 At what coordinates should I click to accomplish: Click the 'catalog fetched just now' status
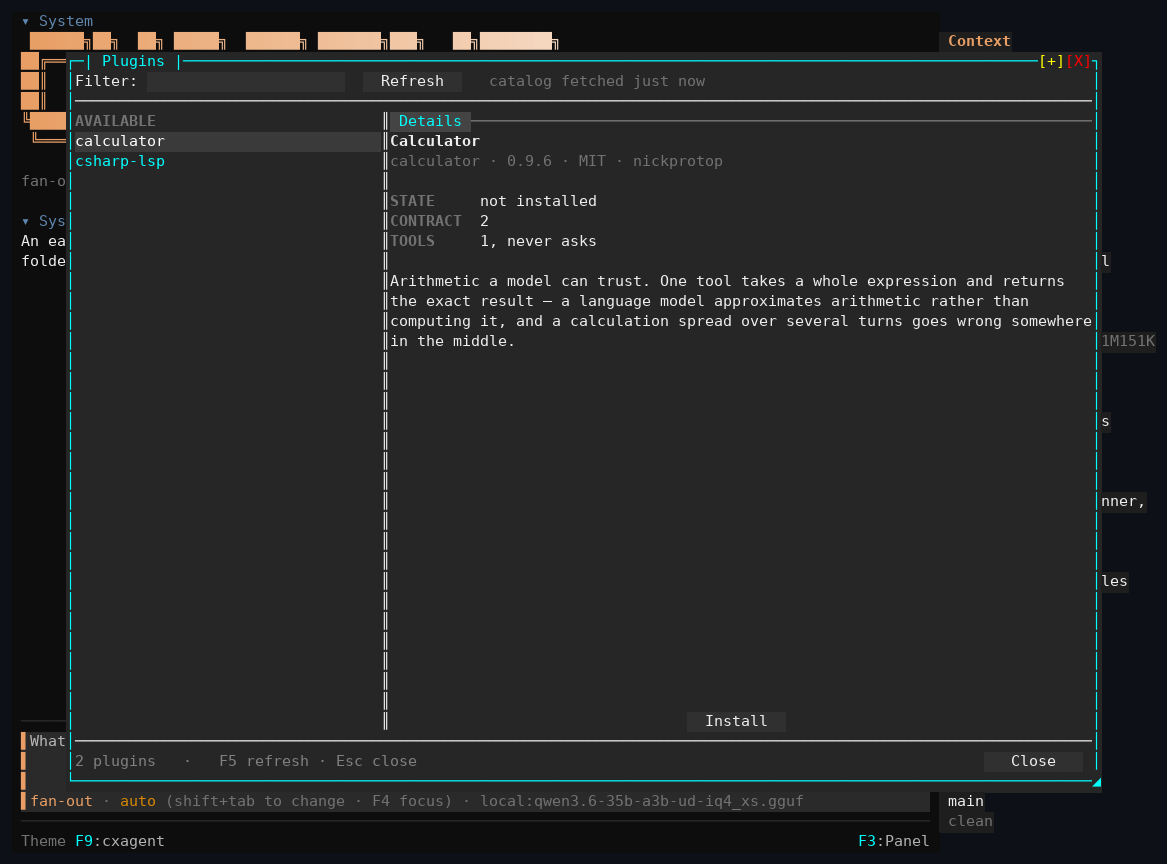coord(597,81)
